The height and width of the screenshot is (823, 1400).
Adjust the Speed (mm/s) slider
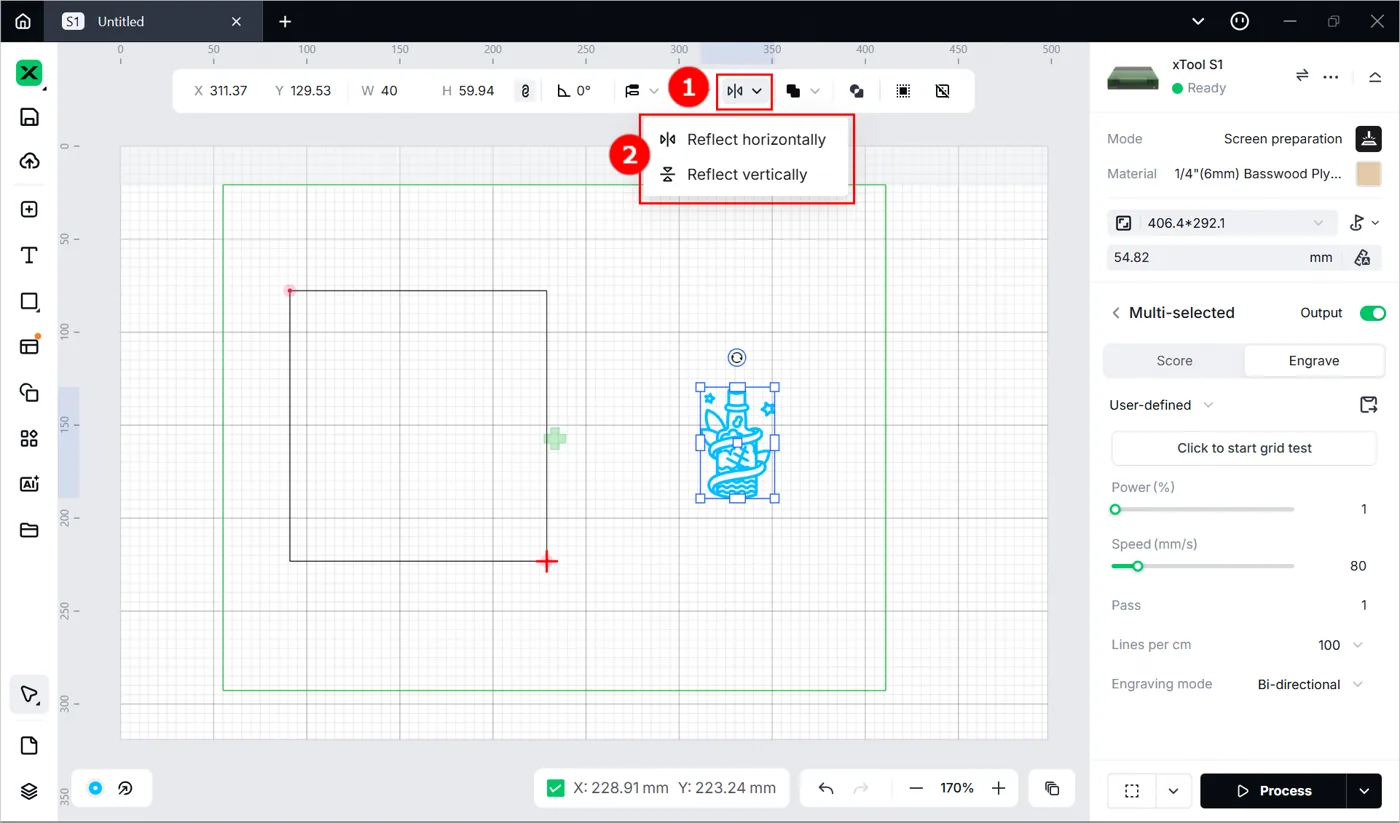click(x=1203, y=566)
